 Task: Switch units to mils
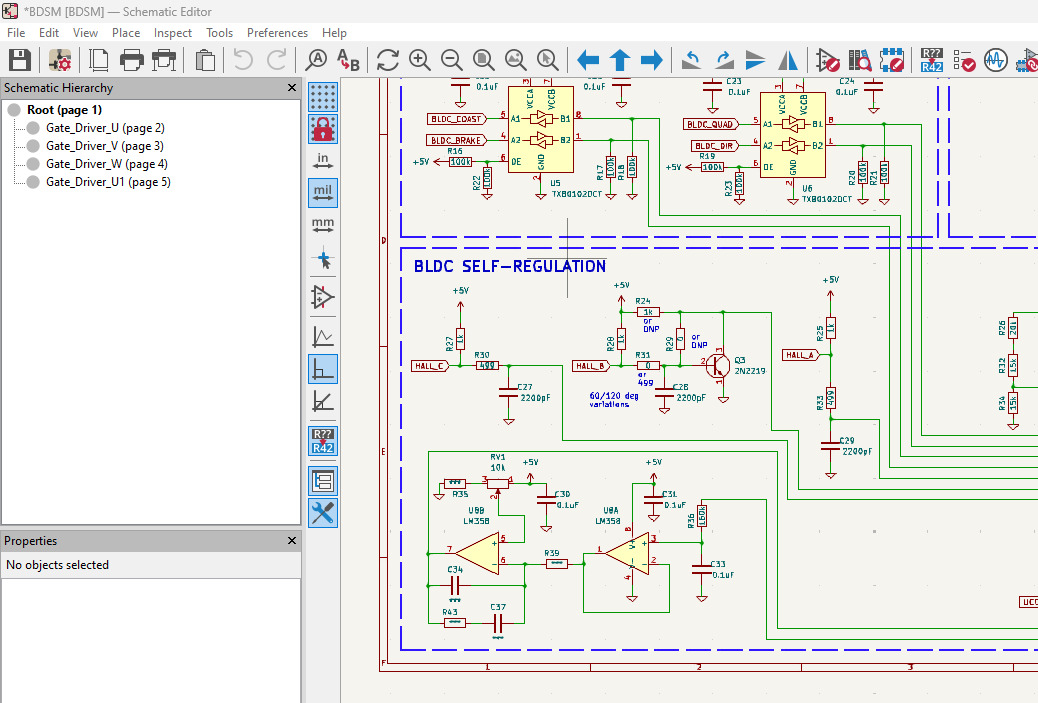pyautogui.click(x=323, y=193)
